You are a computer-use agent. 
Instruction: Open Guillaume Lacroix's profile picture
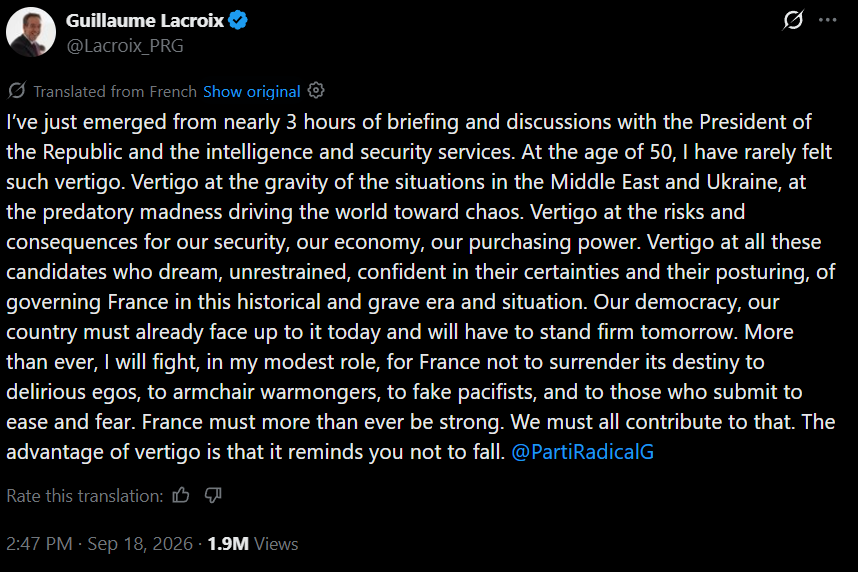pyautogui.click(x=31, y=32)
